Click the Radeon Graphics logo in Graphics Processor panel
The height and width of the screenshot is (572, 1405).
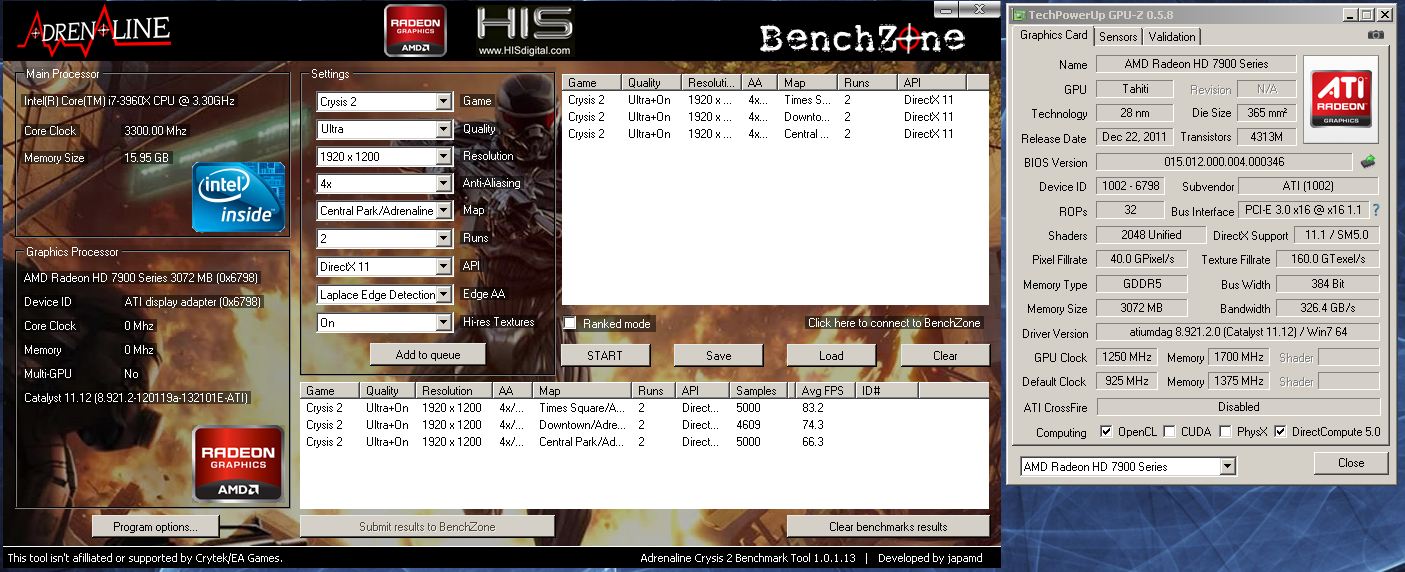239,464
